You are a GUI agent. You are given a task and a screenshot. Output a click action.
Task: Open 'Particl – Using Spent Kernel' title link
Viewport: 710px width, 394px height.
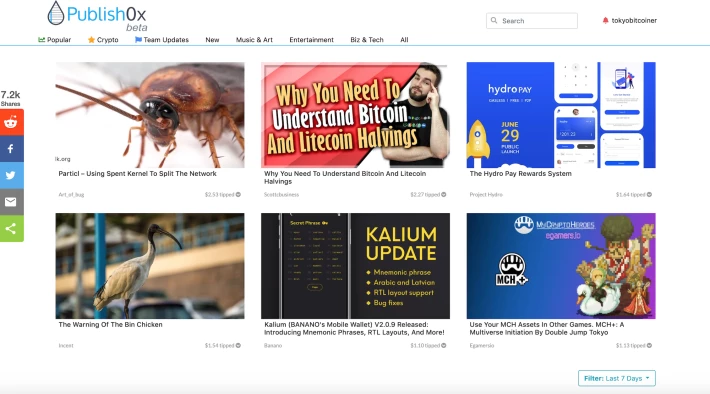click(137, 173)
